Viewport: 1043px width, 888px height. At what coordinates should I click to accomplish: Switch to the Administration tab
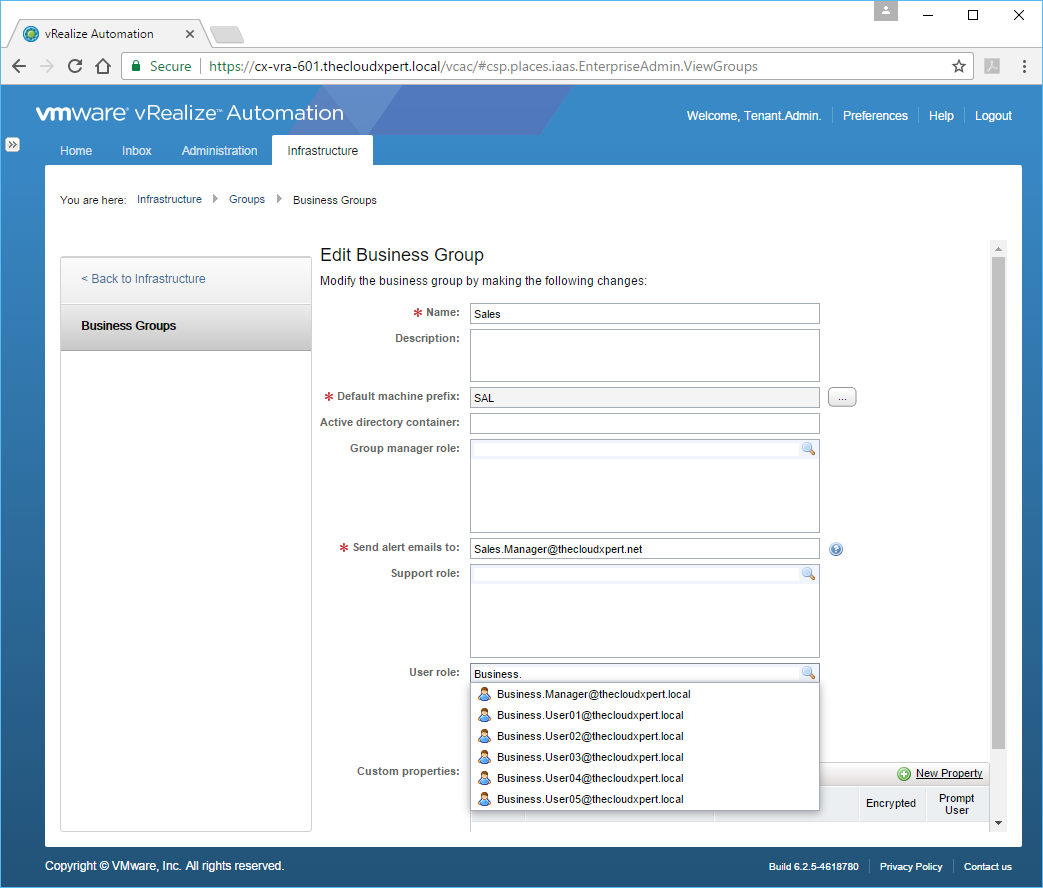tap(219, 151)
